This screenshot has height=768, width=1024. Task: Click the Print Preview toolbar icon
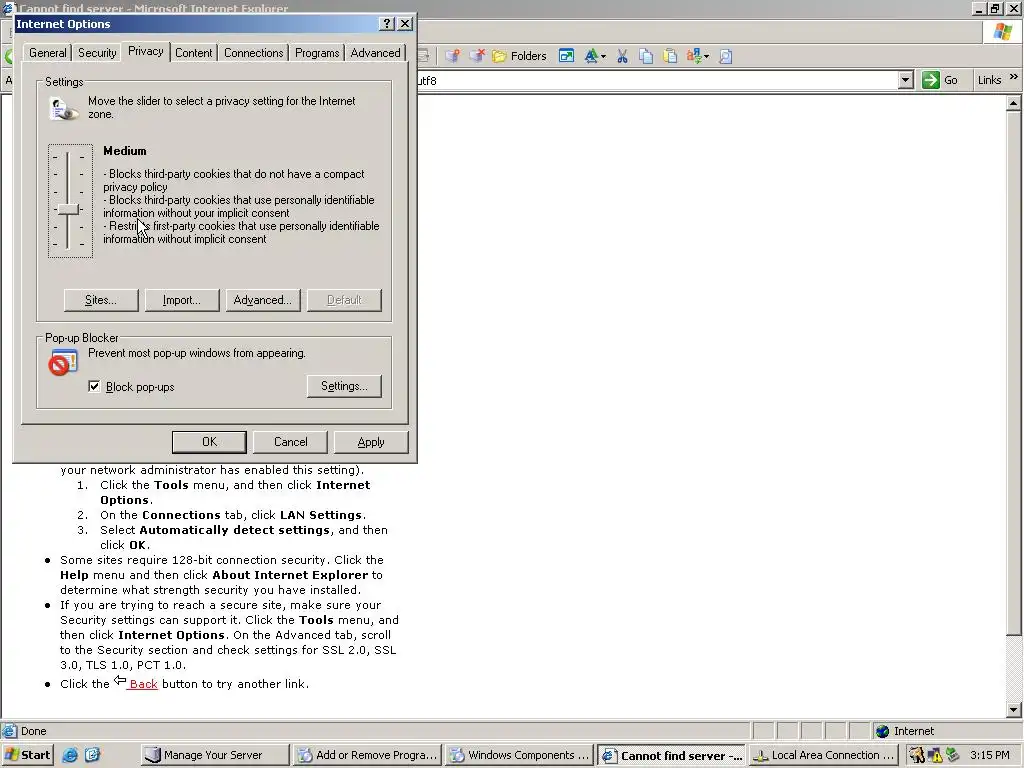[x=725, y=56]
